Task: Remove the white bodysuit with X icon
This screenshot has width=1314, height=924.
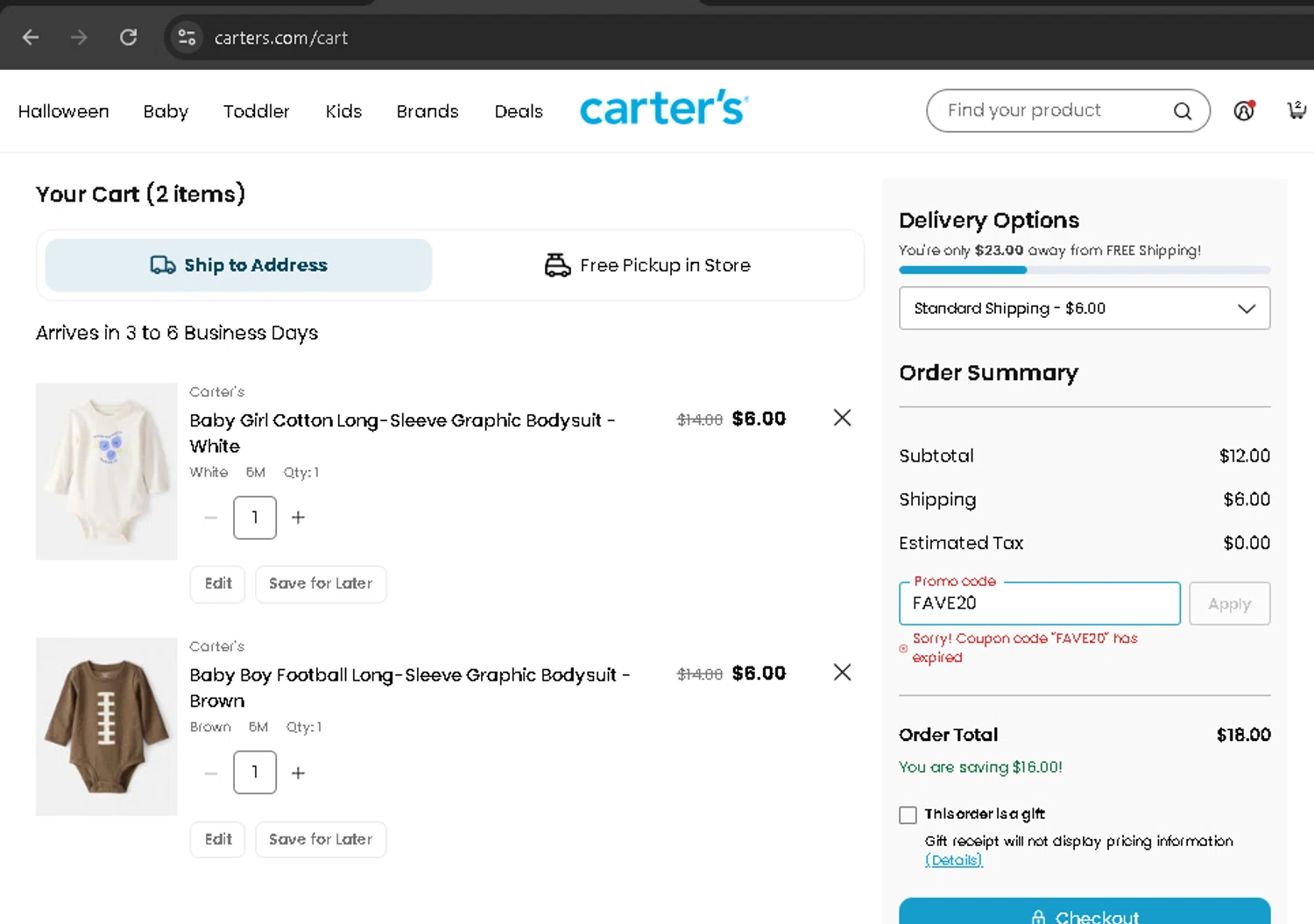Action: pos(842,418)
